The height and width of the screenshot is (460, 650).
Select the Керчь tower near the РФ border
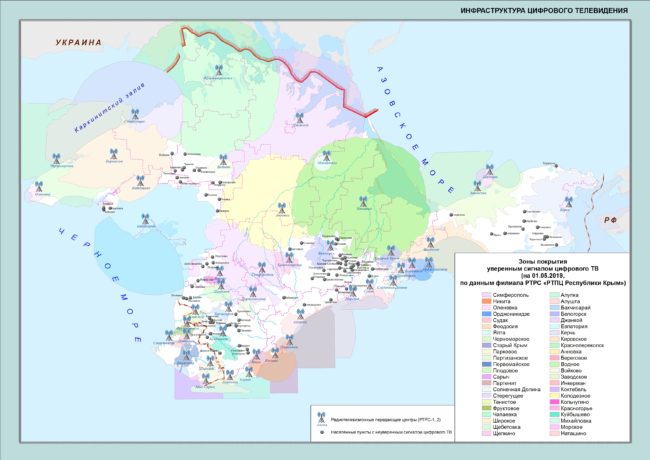tap(568, 202)
